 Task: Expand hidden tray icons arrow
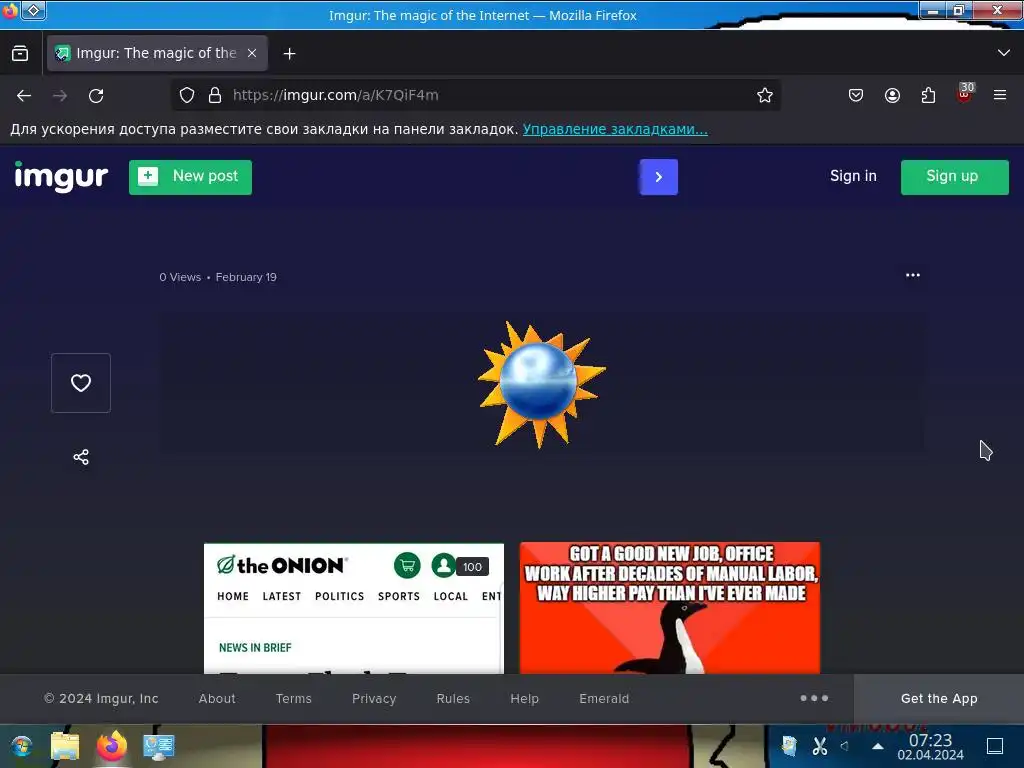(x=878, y=746)
